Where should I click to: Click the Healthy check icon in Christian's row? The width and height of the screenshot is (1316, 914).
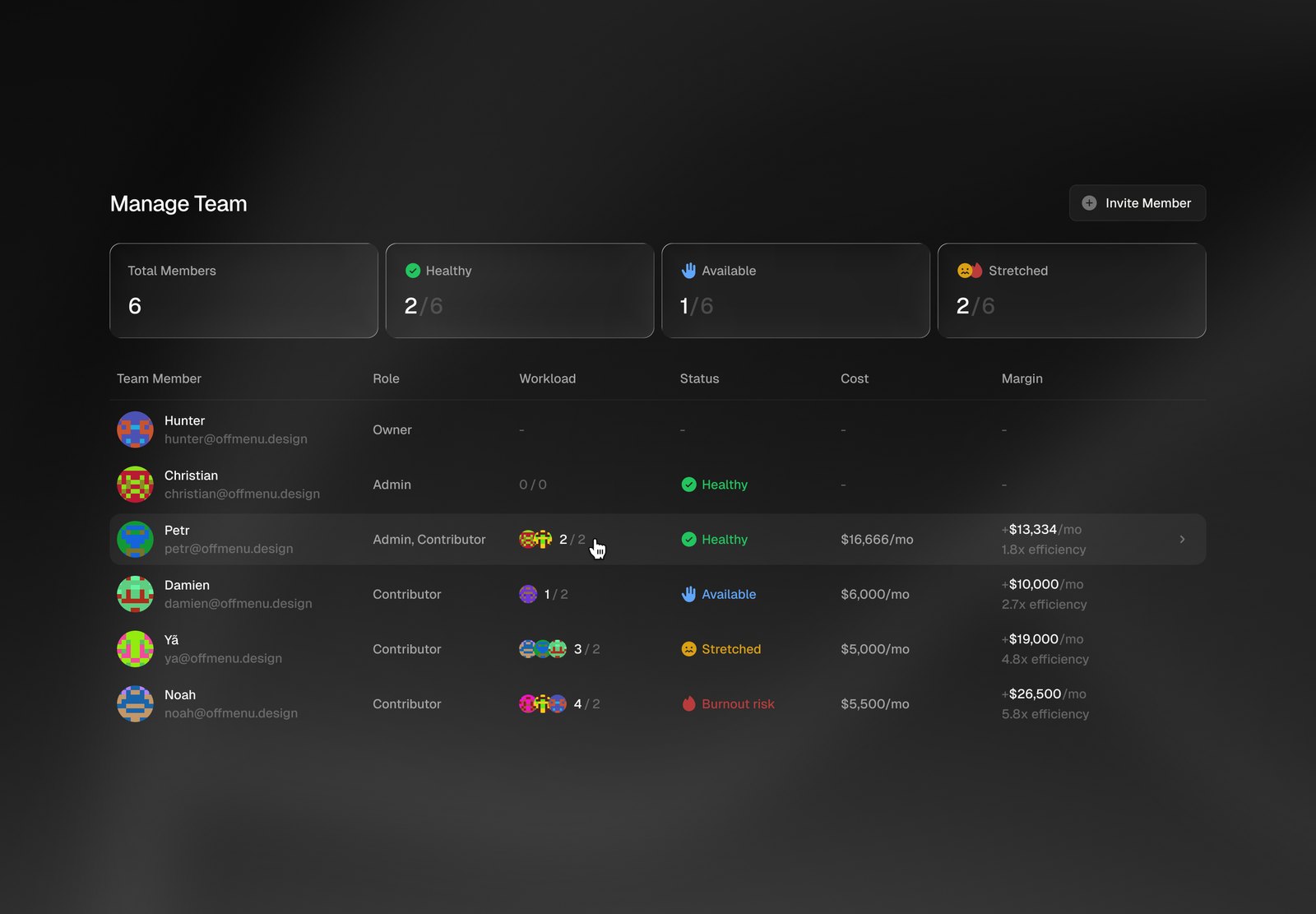[x=688, y=485]
